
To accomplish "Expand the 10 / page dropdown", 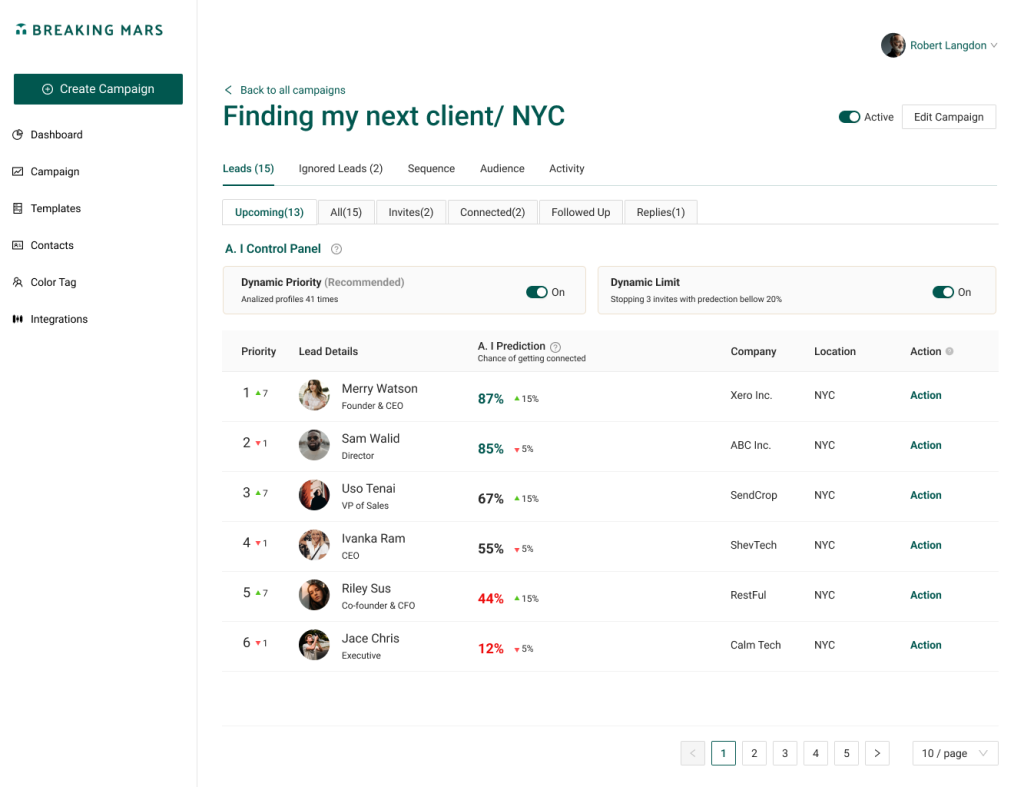I will pos(954,753).
